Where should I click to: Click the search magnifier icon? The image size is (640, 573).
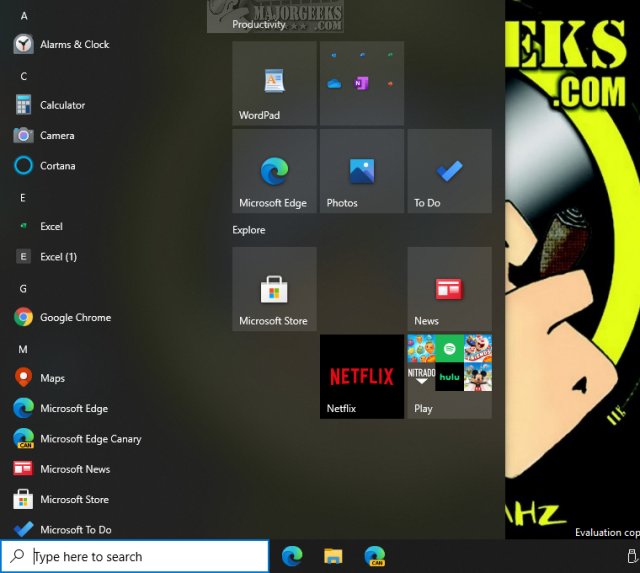click(17, 555)
